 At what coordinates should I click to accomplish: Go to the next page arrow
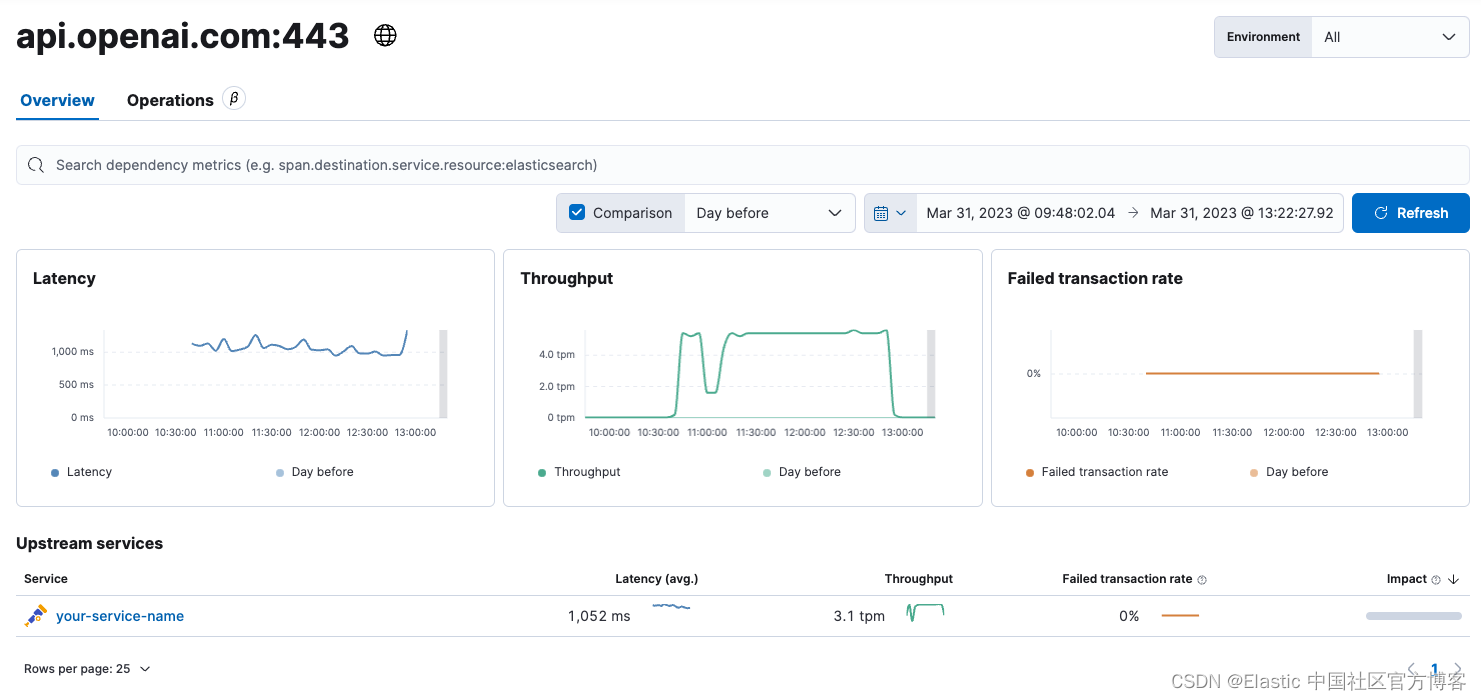point(1458,669)
